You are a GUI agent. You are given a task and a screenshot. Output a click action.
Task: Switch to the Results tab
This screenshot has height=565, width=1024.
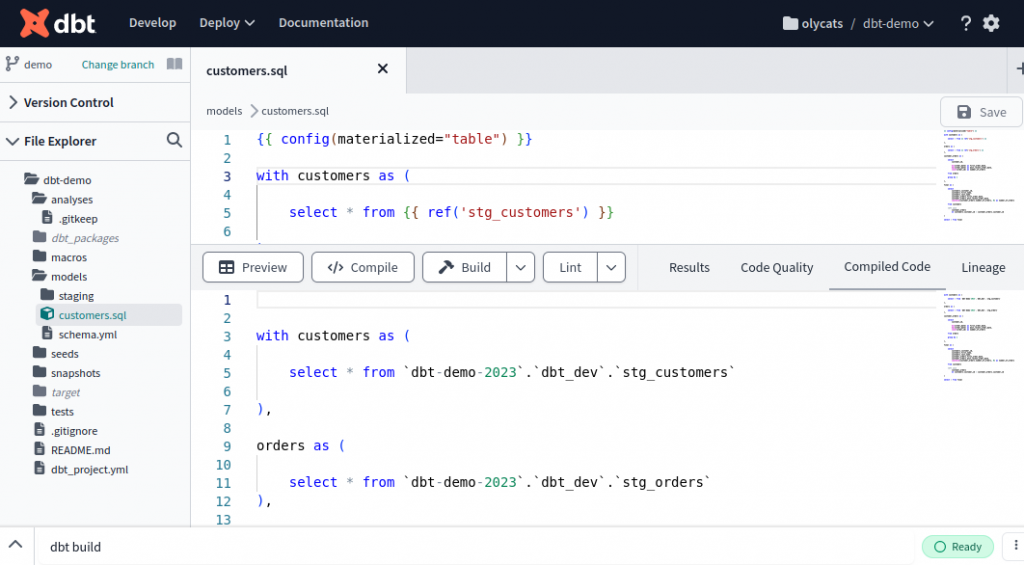coord(689,267)
